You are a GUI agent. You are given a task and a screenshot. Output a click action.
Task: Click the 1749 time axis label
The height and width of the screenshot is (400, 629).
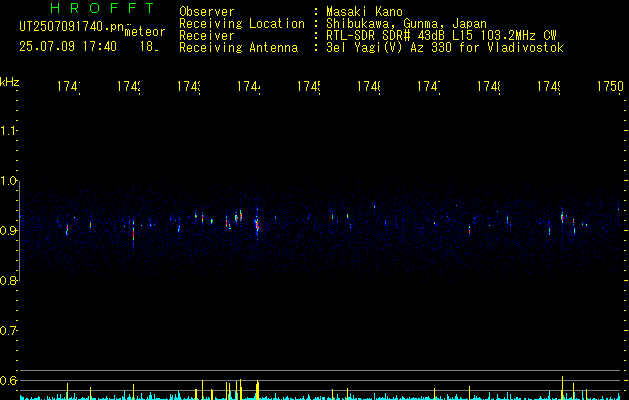point(549,87)
